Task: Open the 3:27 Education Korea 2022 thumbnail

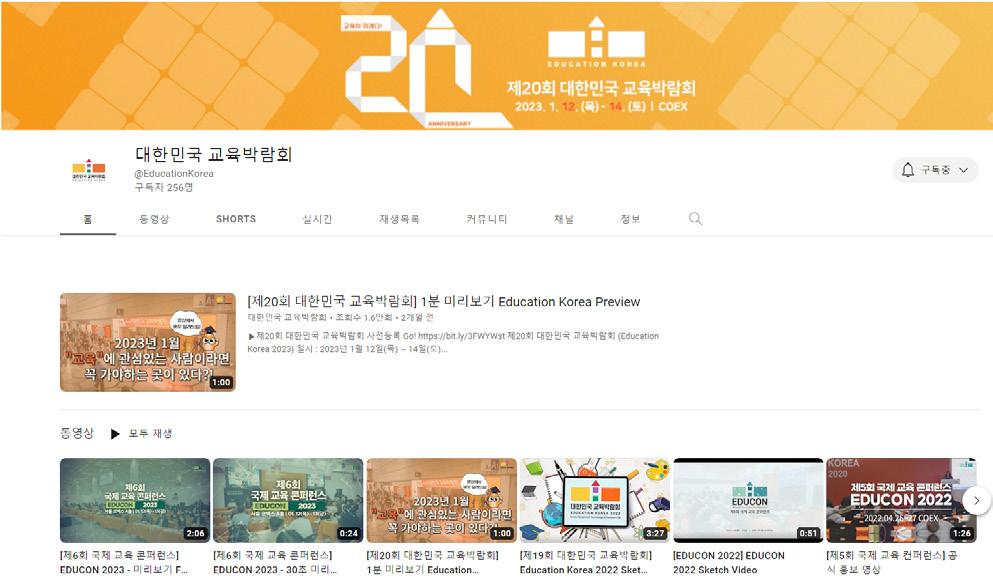Action: click(x=595, y=500)
